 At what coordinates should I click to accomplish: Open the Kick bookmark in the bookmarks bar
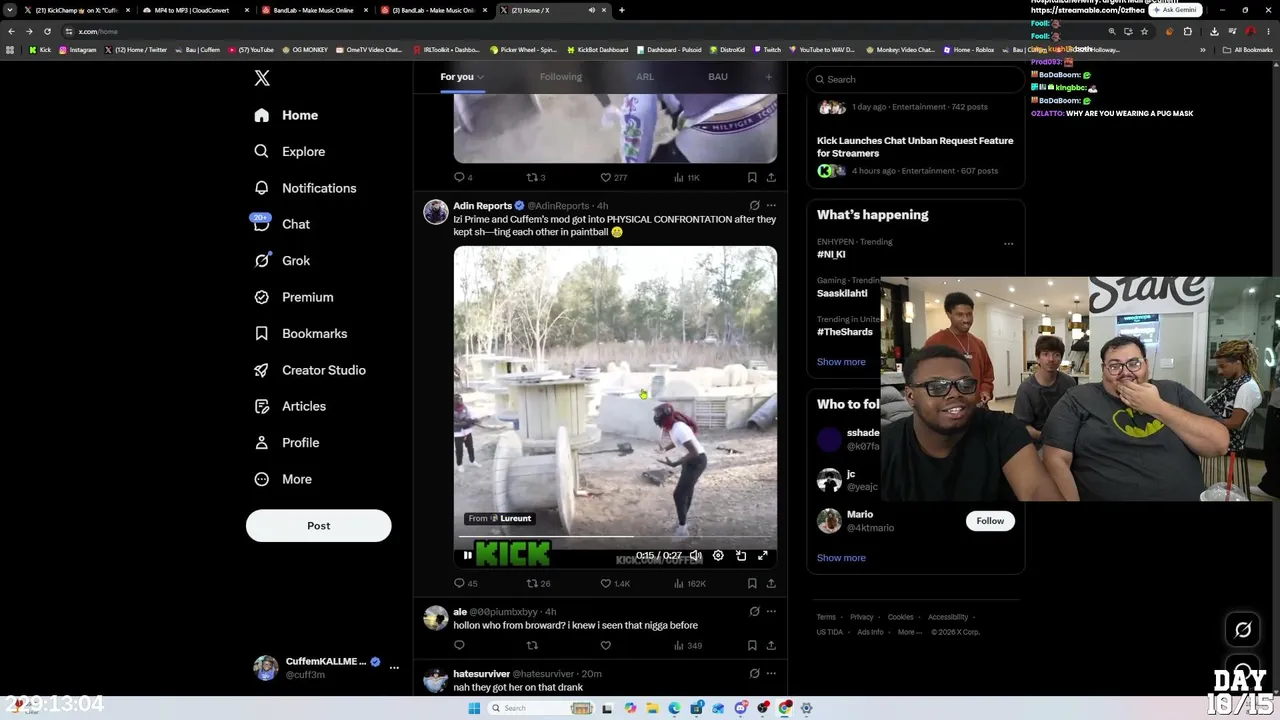[x=40, y=50]
